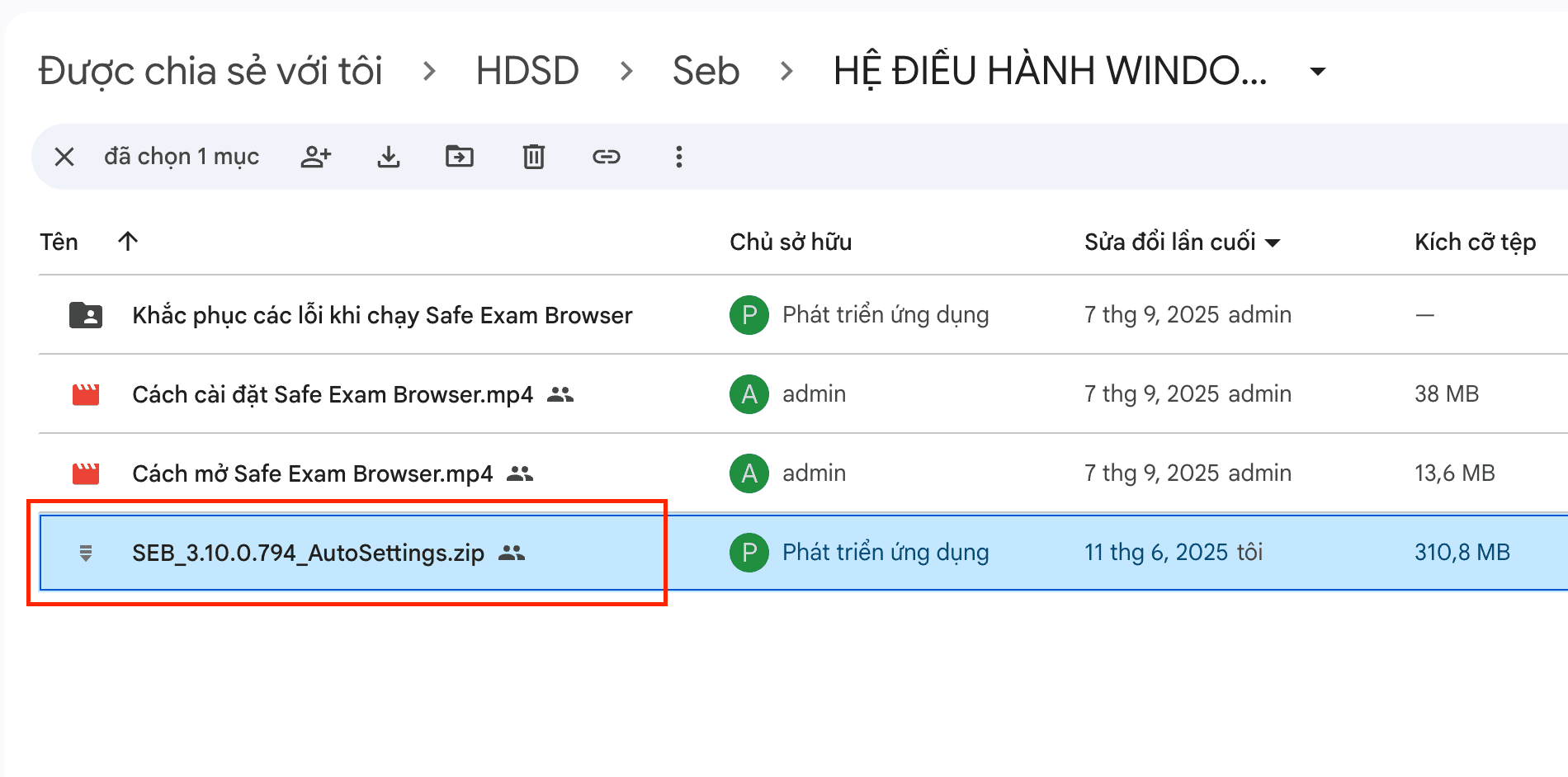Image resolution: width=1568 pixels, height=777 pixels.
Task: Sort by the Tên column header
Action: 59,242
